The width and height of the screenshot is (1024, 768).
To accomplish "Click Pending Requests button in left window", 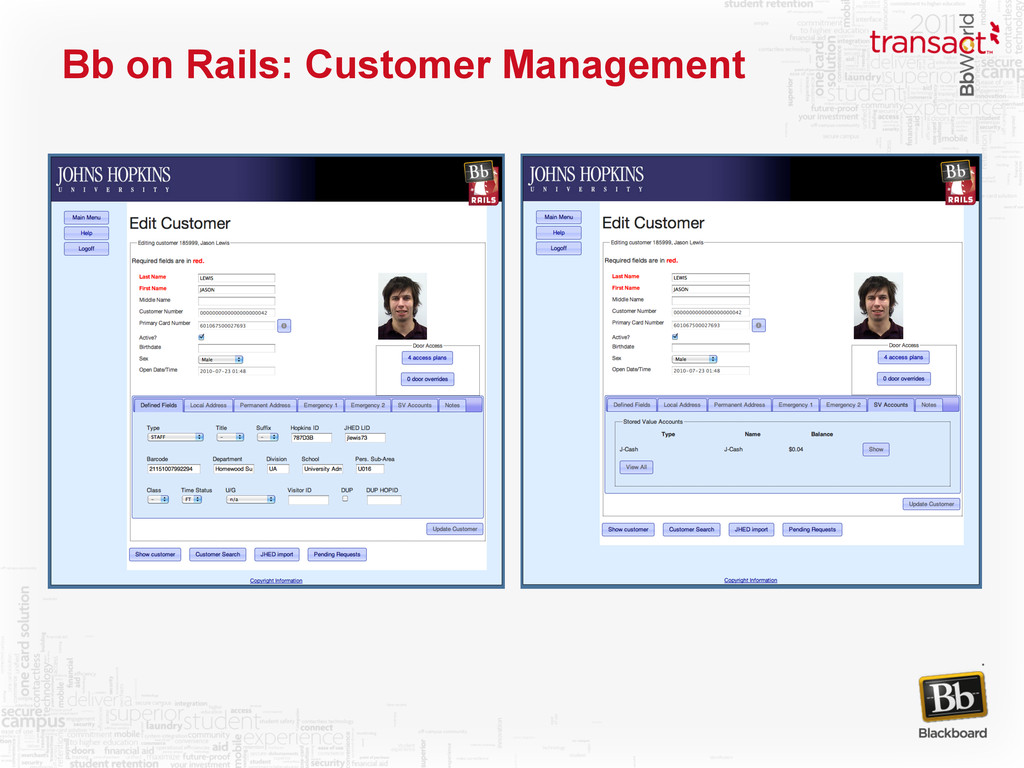I will [x=337, y=554].
